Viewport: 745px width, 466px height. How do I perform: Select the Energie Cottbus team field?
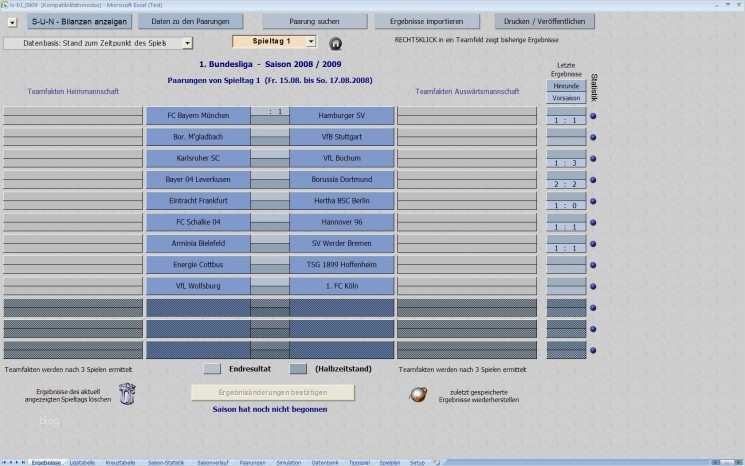coord(198,265)
